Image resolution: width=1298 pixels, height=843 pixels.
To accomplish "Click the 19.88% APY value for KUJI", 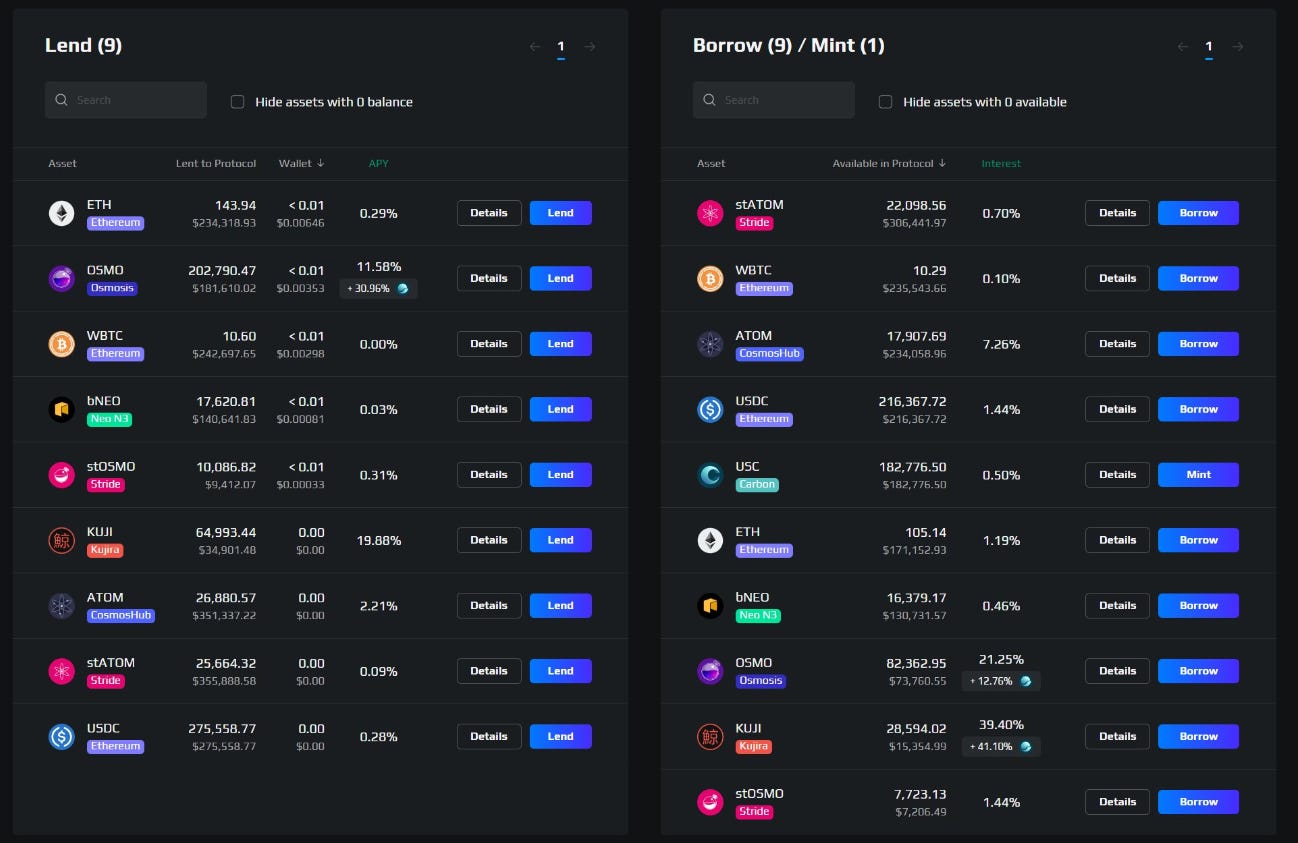I will [379, 540].
